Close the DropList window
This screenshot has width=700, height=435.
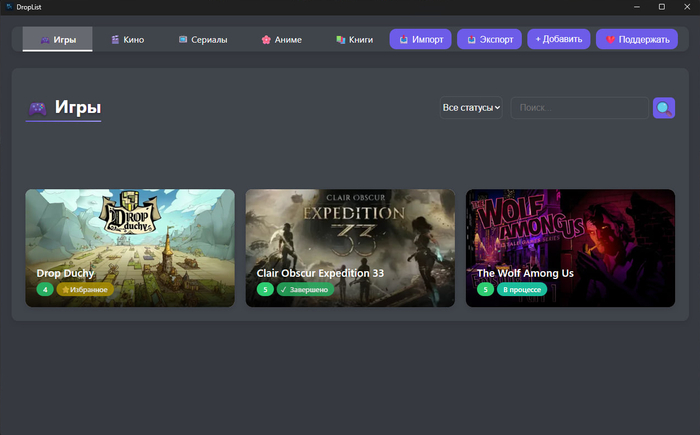point(687,7)
